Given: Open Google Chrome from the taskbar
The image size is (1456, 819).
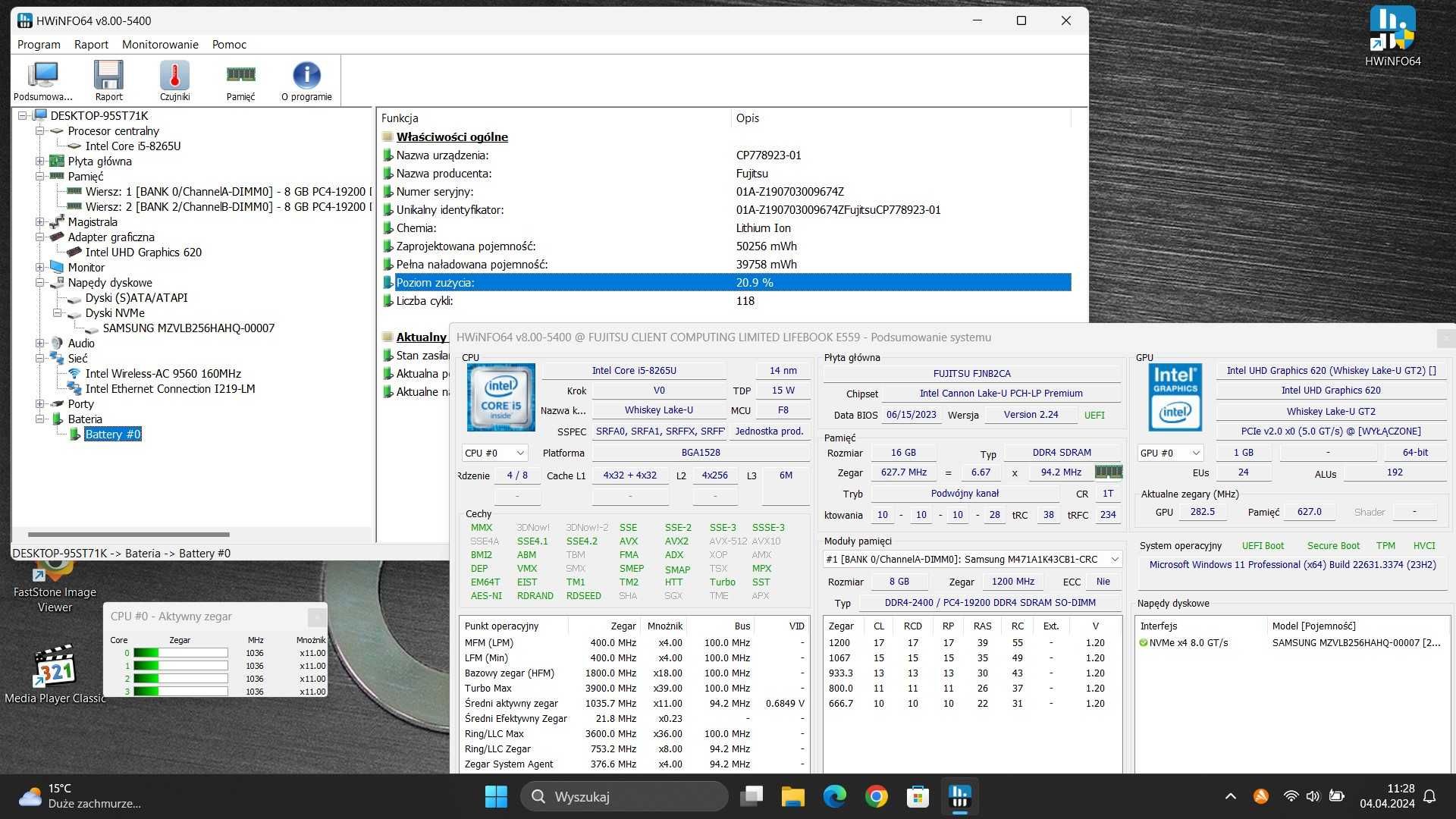Looking at the screenshot, I should tap(876, 796).
